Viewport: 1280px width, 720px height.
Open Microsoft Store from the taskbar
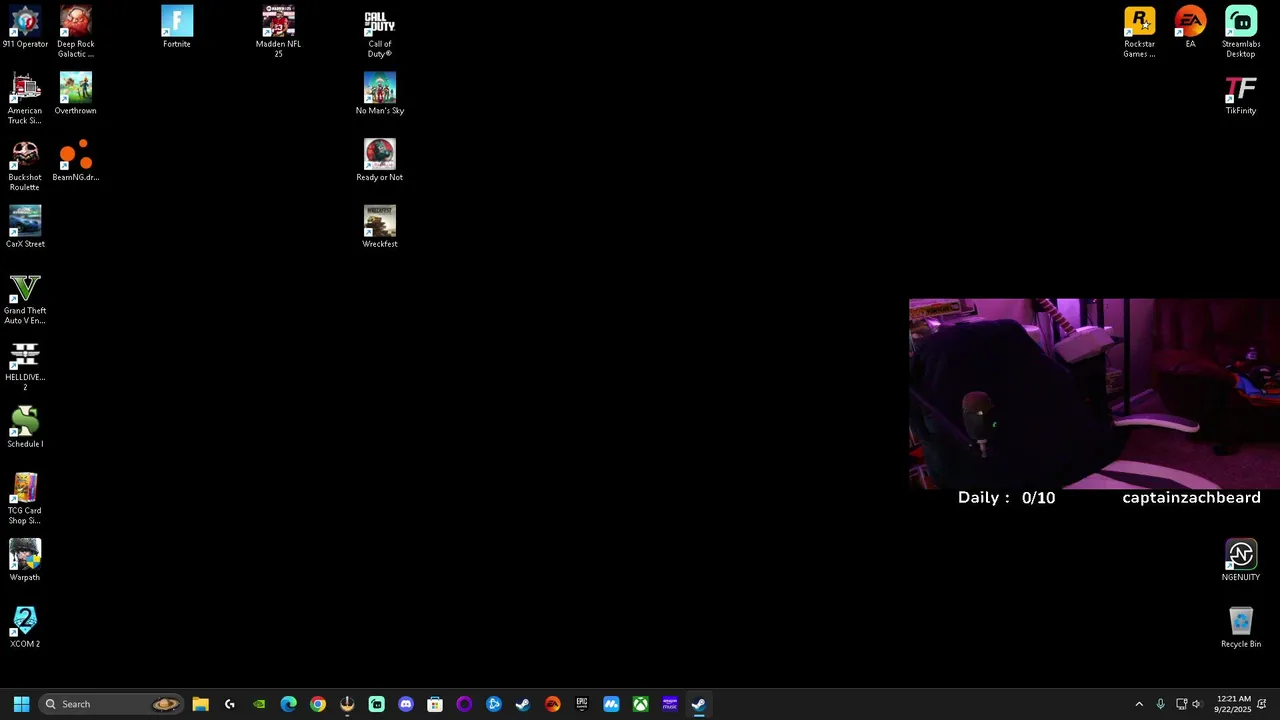point(435,704)
